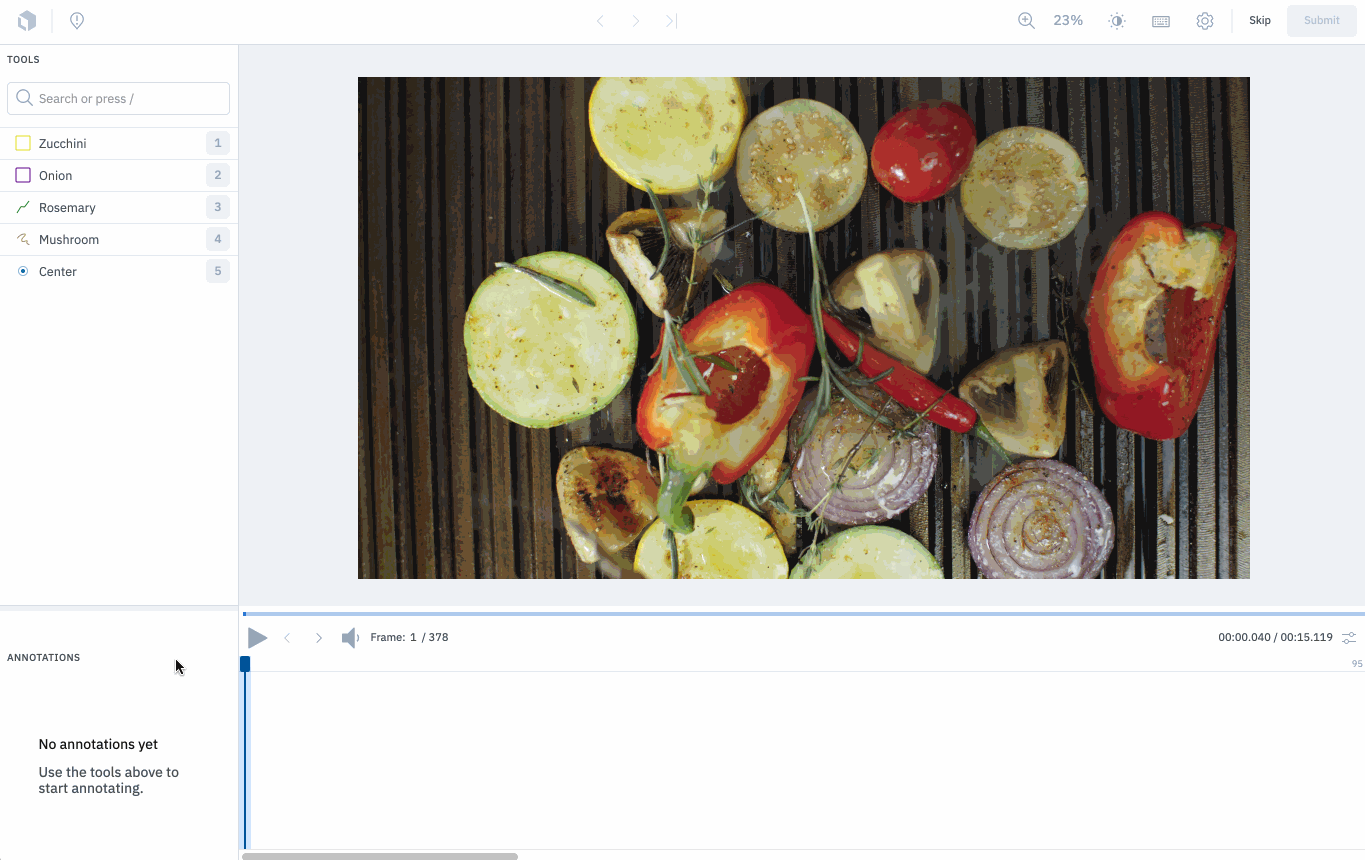Click the zoom magnifier icon
Screen dimensions: 1365x860
click(x=1026, y=20)
